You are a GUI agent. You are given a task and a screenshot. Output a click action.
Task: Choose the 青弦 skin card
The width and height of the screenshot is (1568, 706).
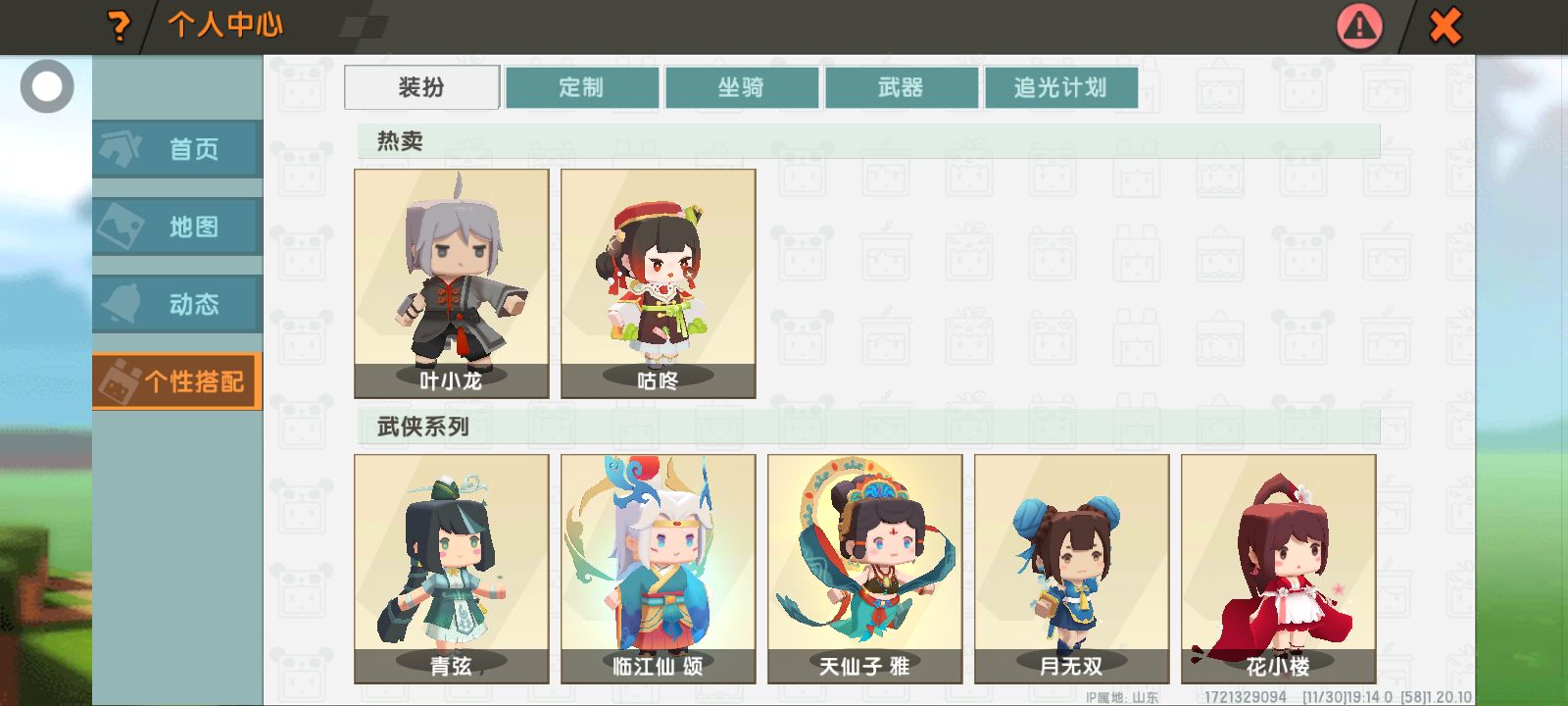pos(452,569)
